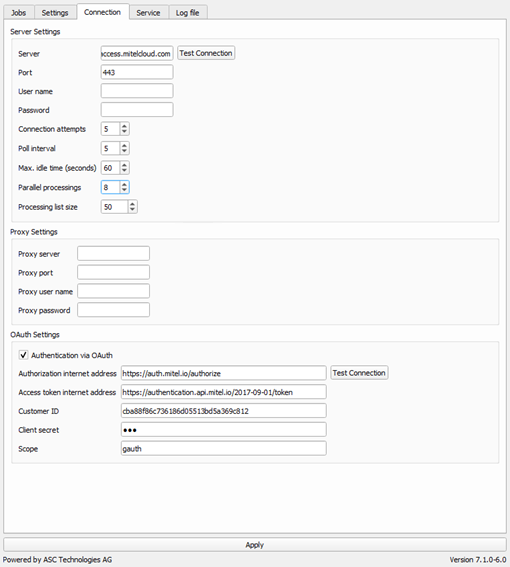Increase the Processing list size value
Image resolution: width=510 pixels, height=567 pixels.
[x=132, y=204]
